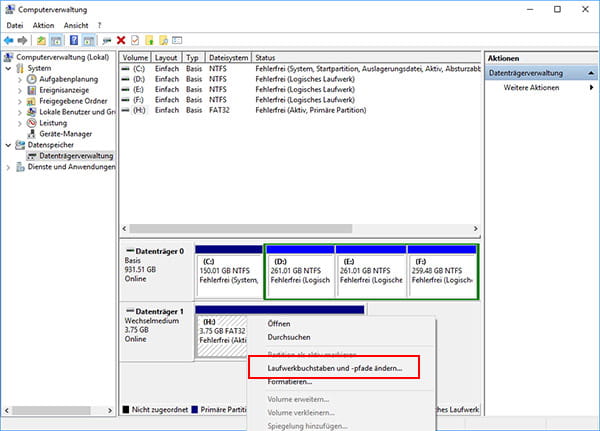The height and width of the screenshot is (431, 600).
Task: Select Formatieren in the context menu
Action: 290,381
